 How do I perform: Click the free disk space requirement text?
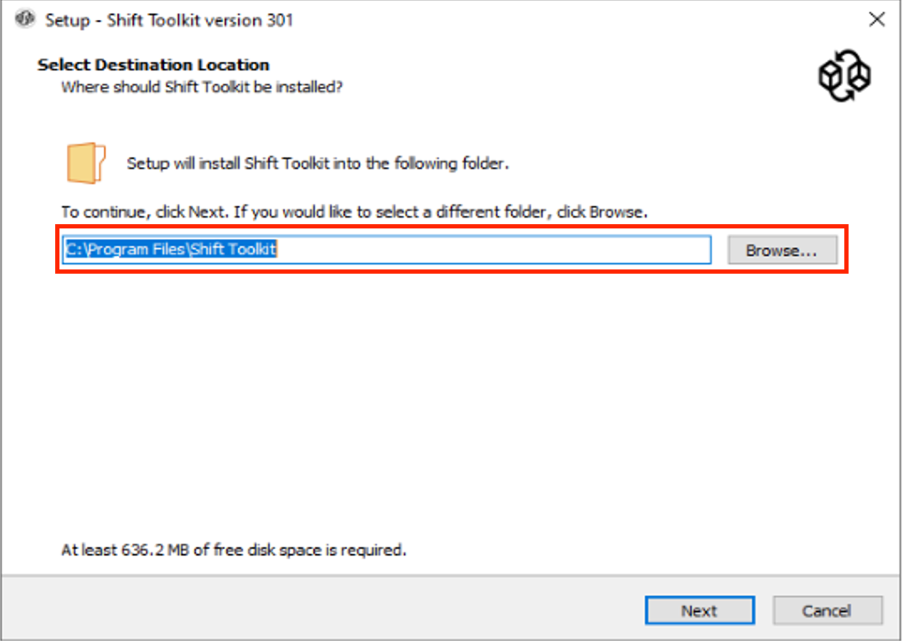pyautogui.click(x=234, y=549)
